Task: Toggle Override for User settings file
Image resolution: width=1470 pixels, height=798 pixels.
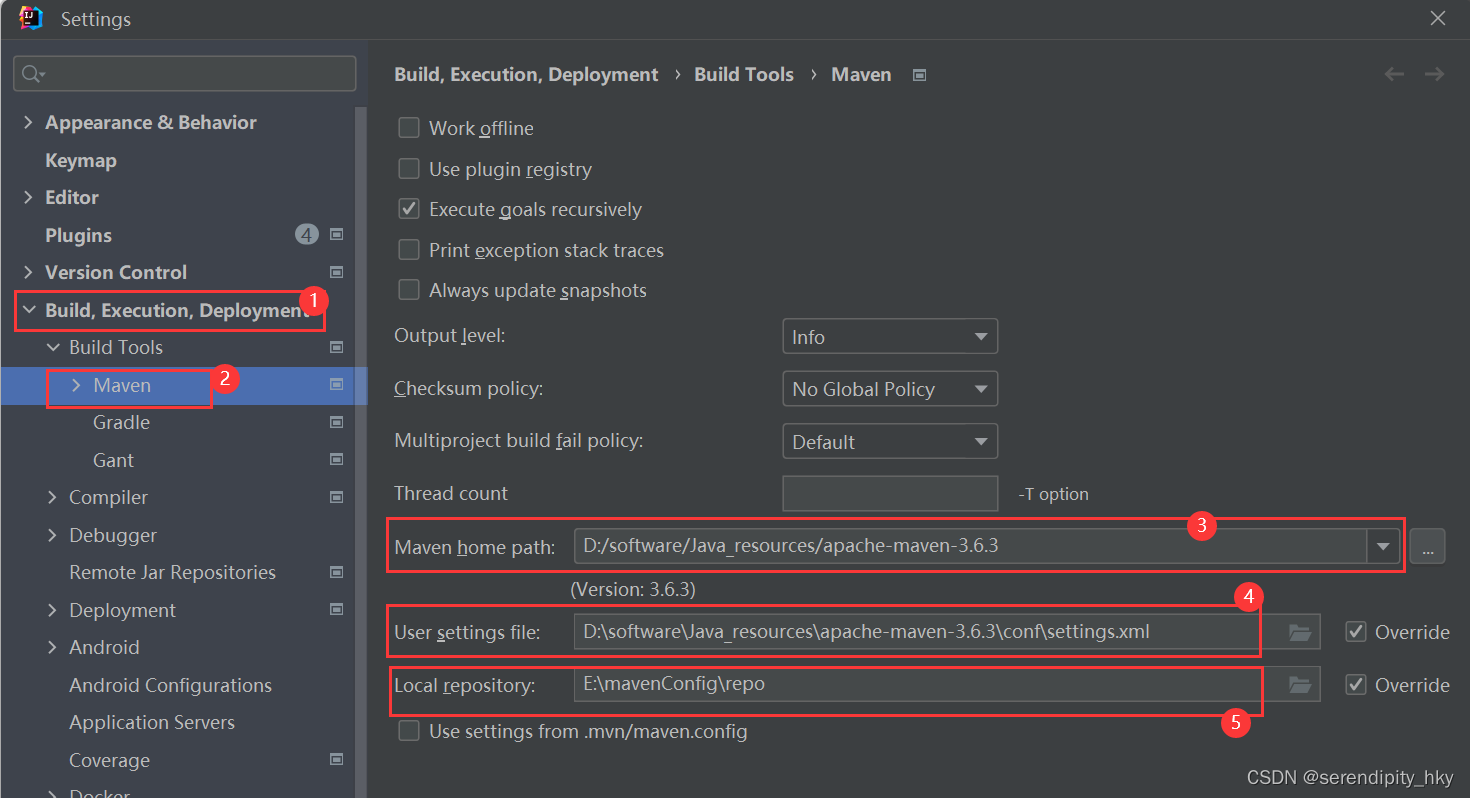Action: click(x=1356, y=632)
